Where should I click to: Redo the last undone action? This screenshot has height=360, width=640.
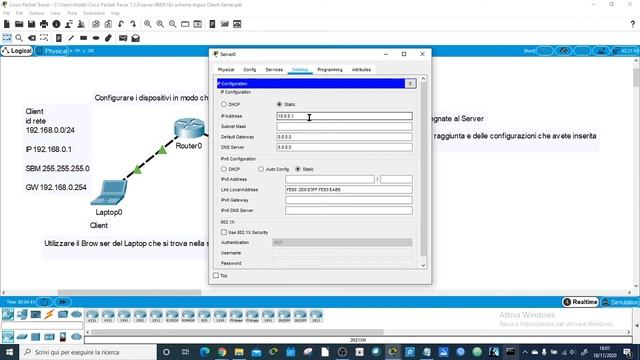133,24
